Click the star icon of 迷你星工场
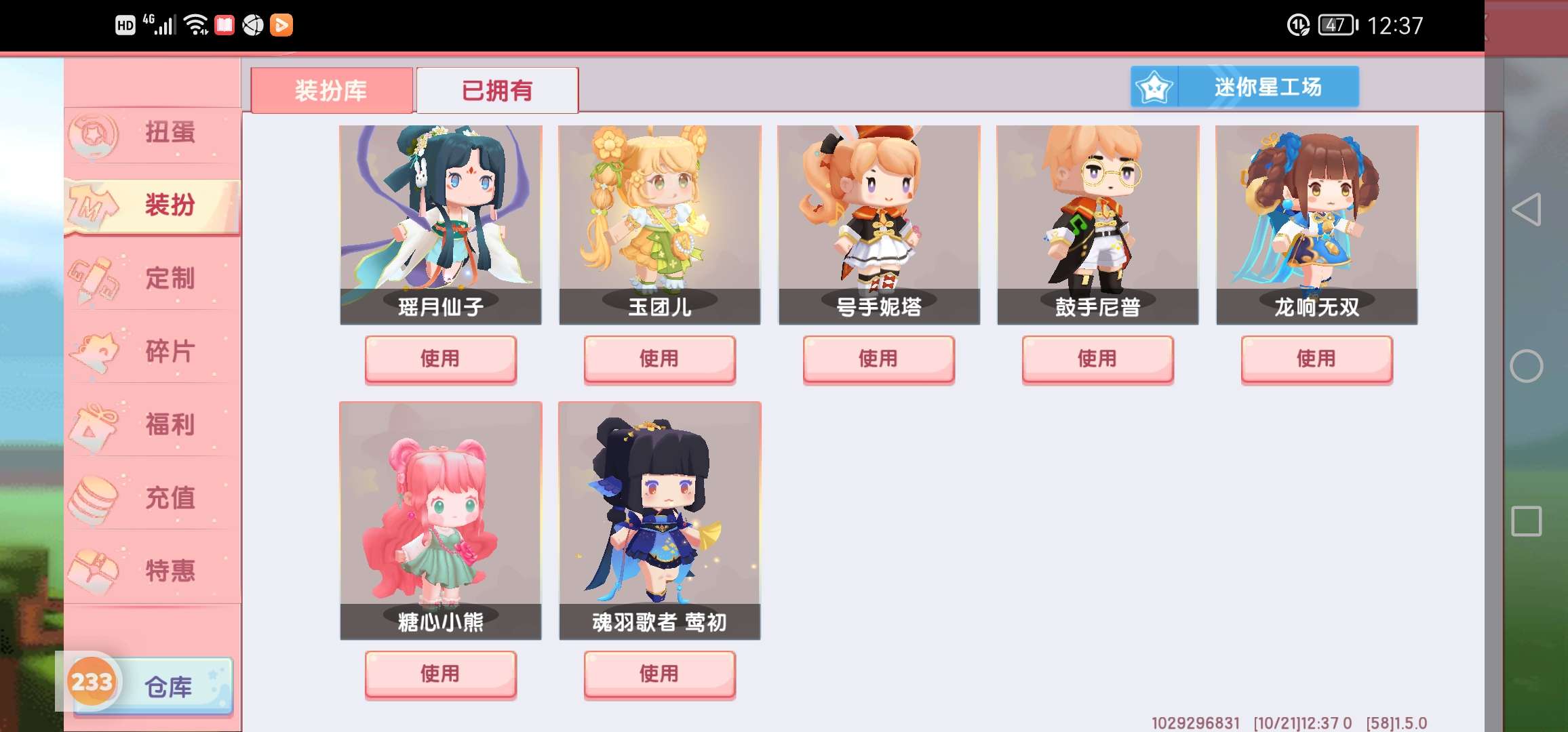Image resolution: width=1568 pixels, height=732 pixels. pyautogui.click(x=1154, y=87)
